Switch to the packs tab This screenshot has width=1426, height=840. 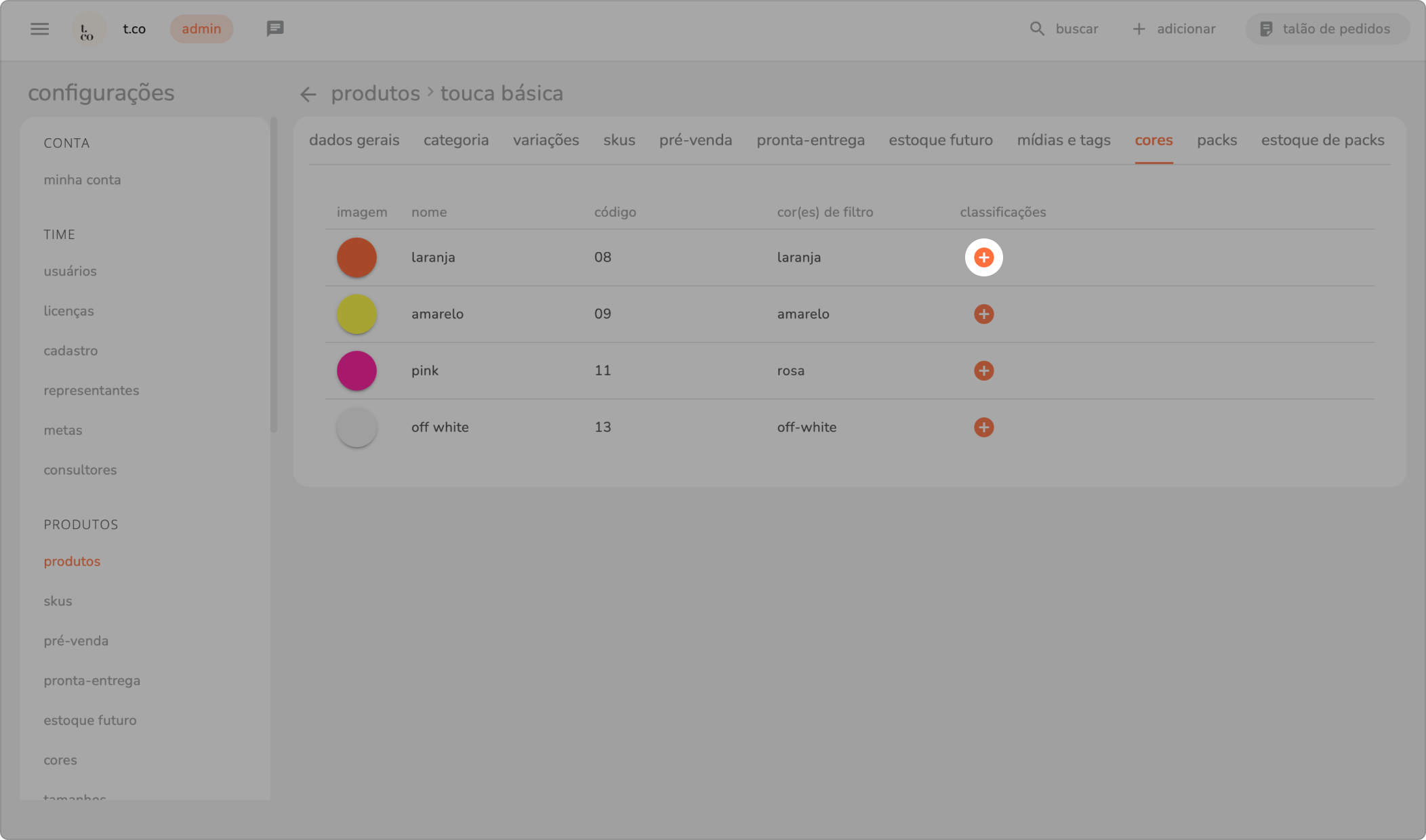click(1217, 140)
